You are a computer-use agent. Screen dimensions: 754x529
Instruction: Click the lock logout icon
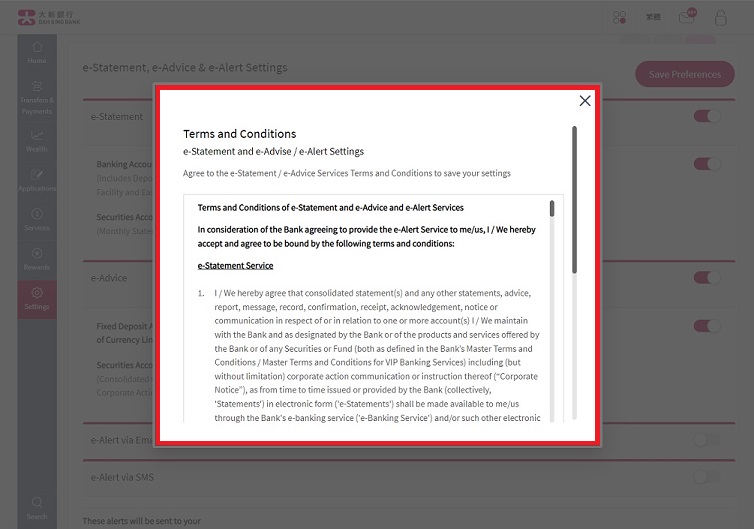click(x=720, y=18)
